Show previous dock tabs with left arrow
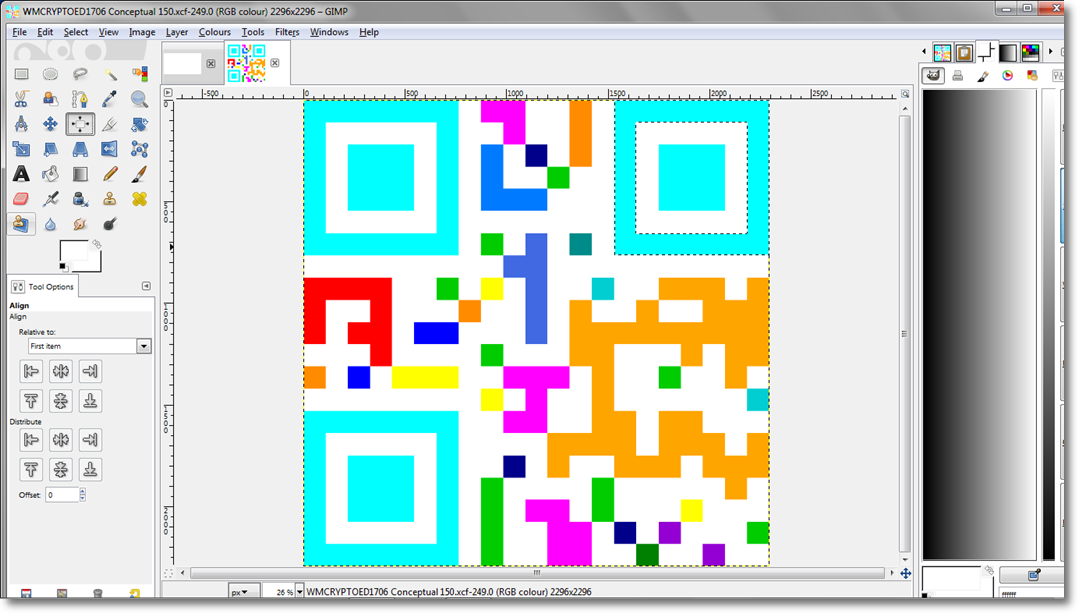The image size is (1080, 615). [924, 52]
